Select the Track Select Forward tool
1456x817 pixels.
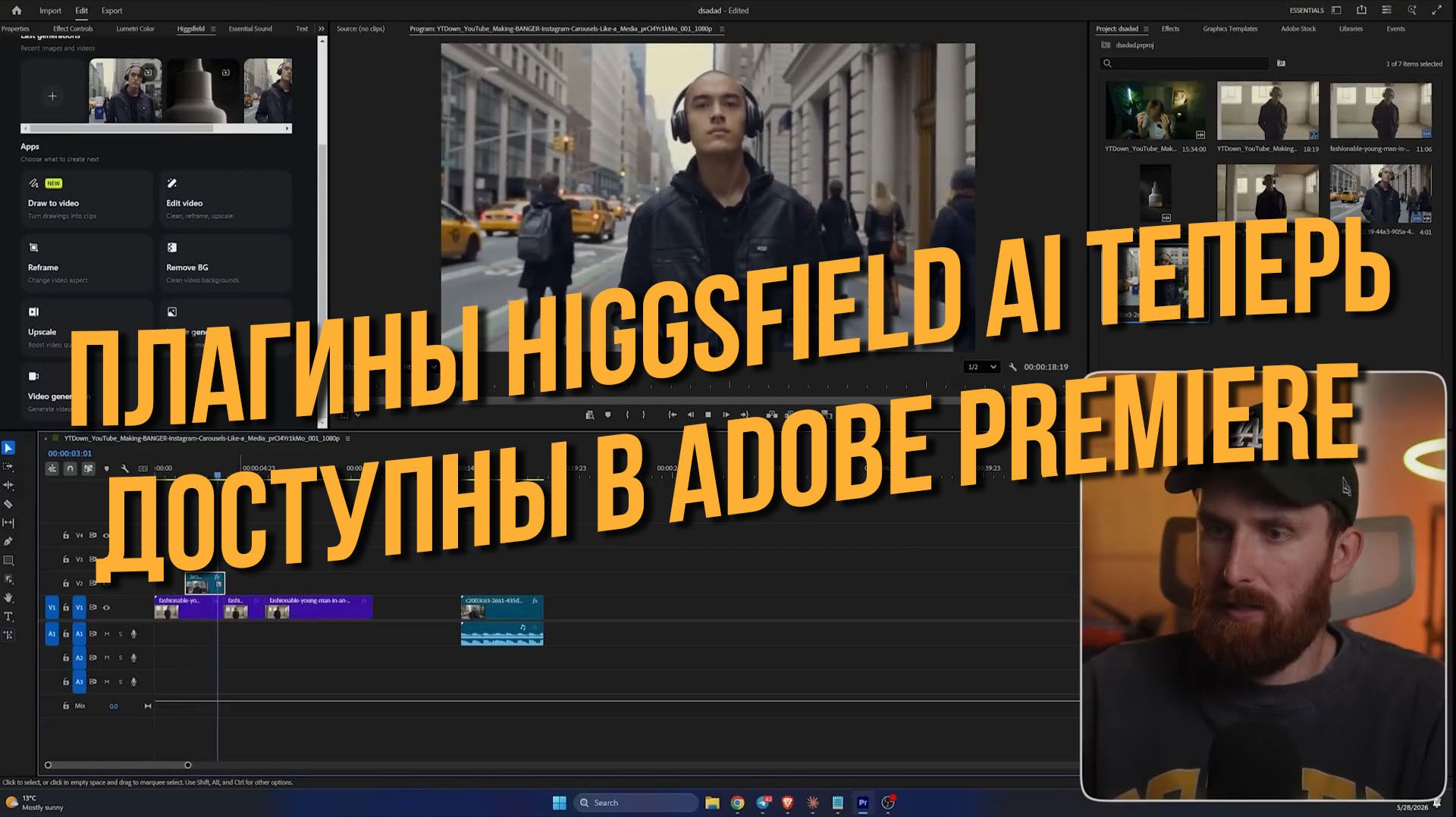coord(8,467)
